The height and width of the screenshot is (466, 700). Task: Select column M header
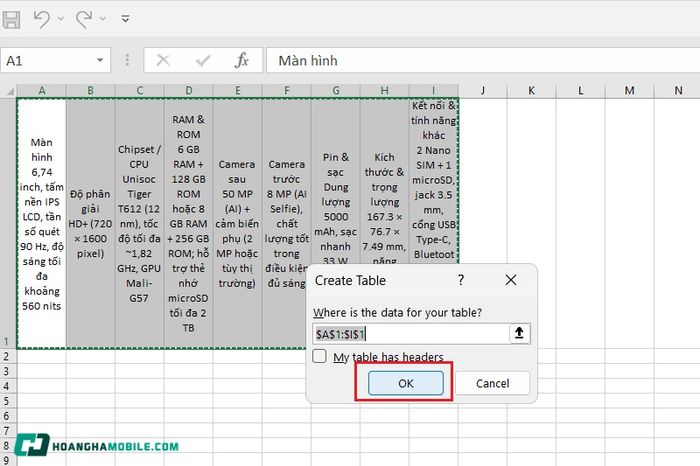[629, 91]
